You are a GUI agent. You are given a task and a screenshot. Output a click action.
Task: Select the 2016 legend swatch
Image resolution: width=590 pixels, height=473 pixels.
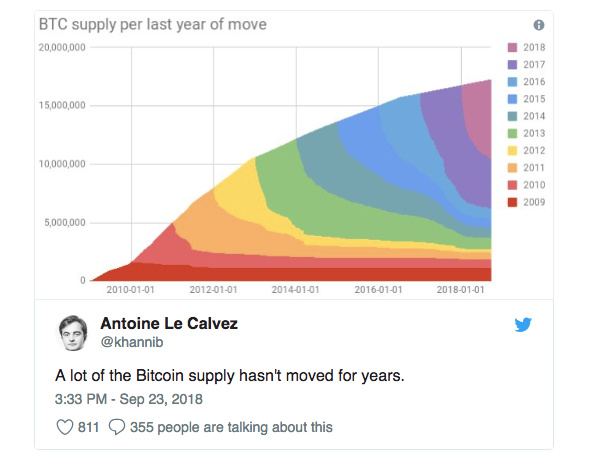[x=512, y=82]
